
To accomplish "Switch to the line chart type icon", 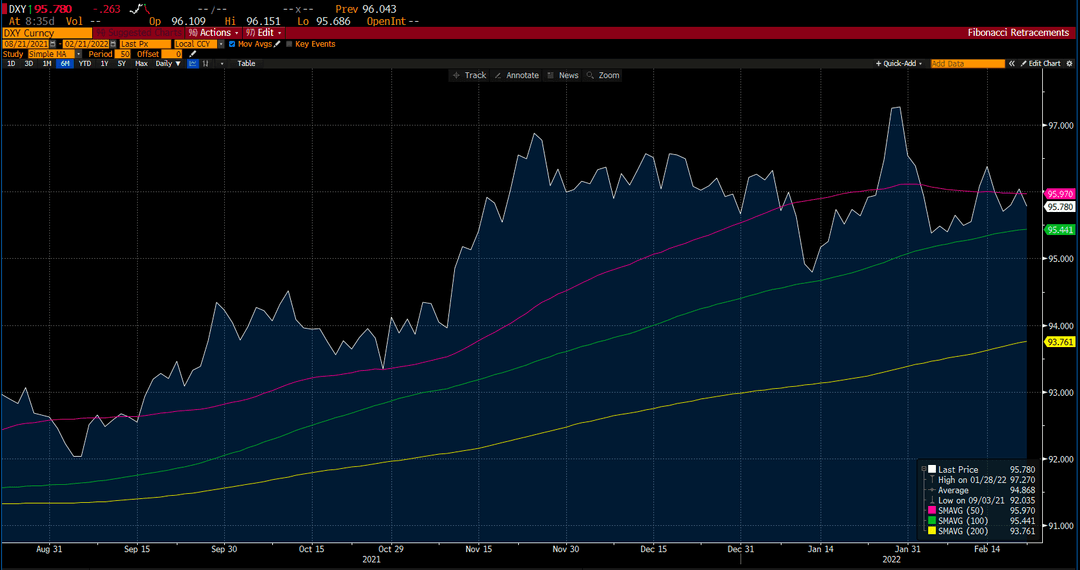I will (x=193, y=63).
